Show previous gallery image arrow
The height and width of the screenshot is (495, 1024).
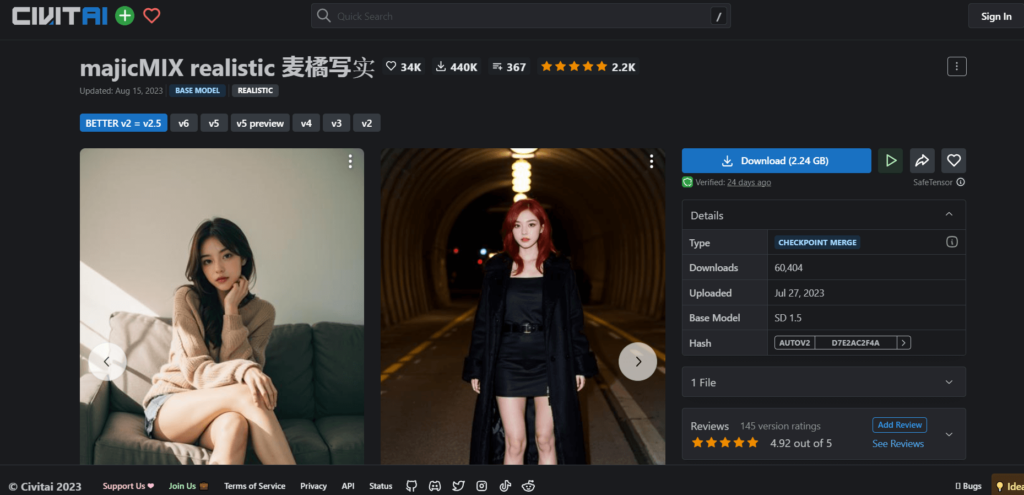107,362
